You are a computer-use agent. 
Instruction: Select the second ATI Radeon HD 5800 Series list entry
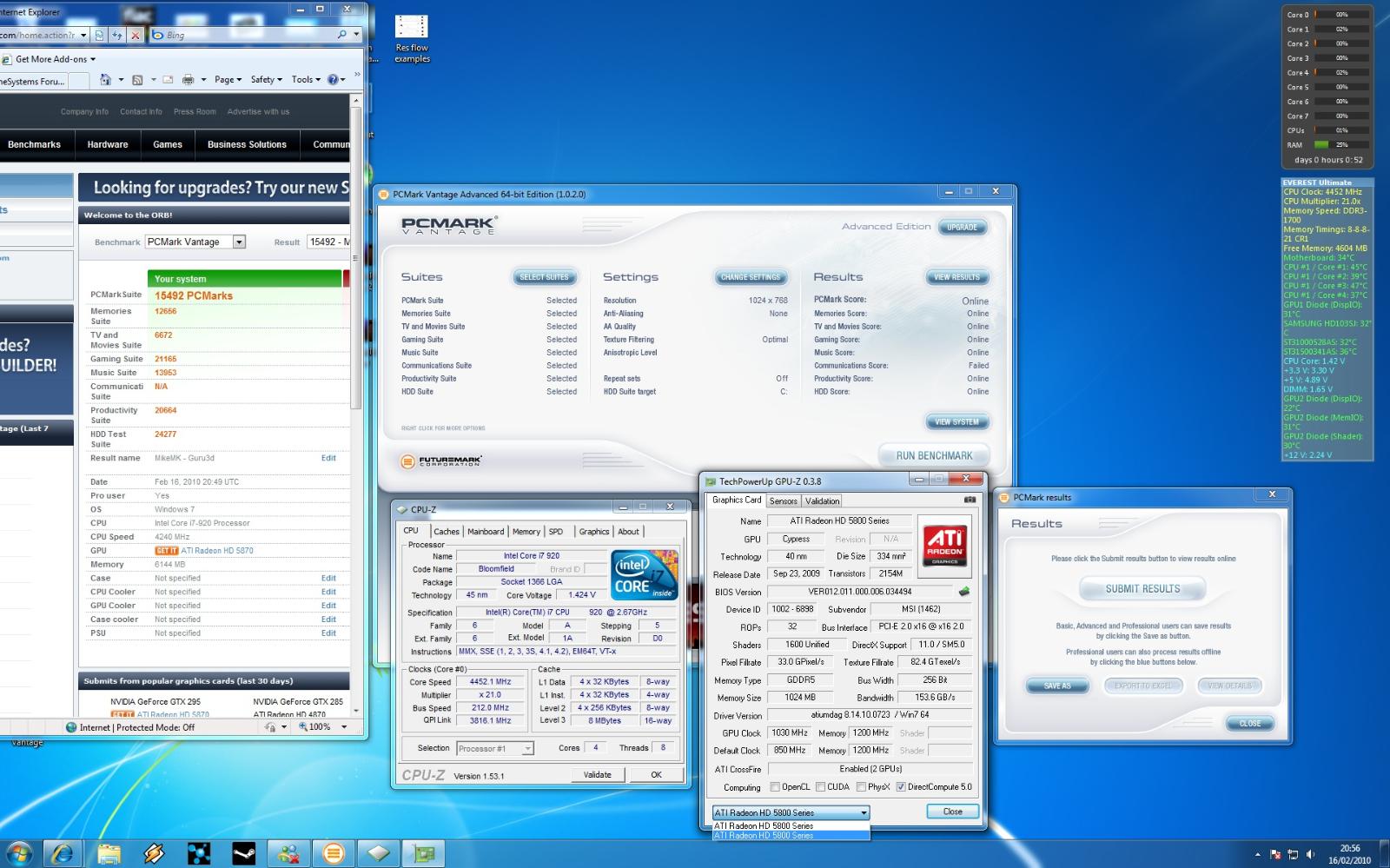791,835
